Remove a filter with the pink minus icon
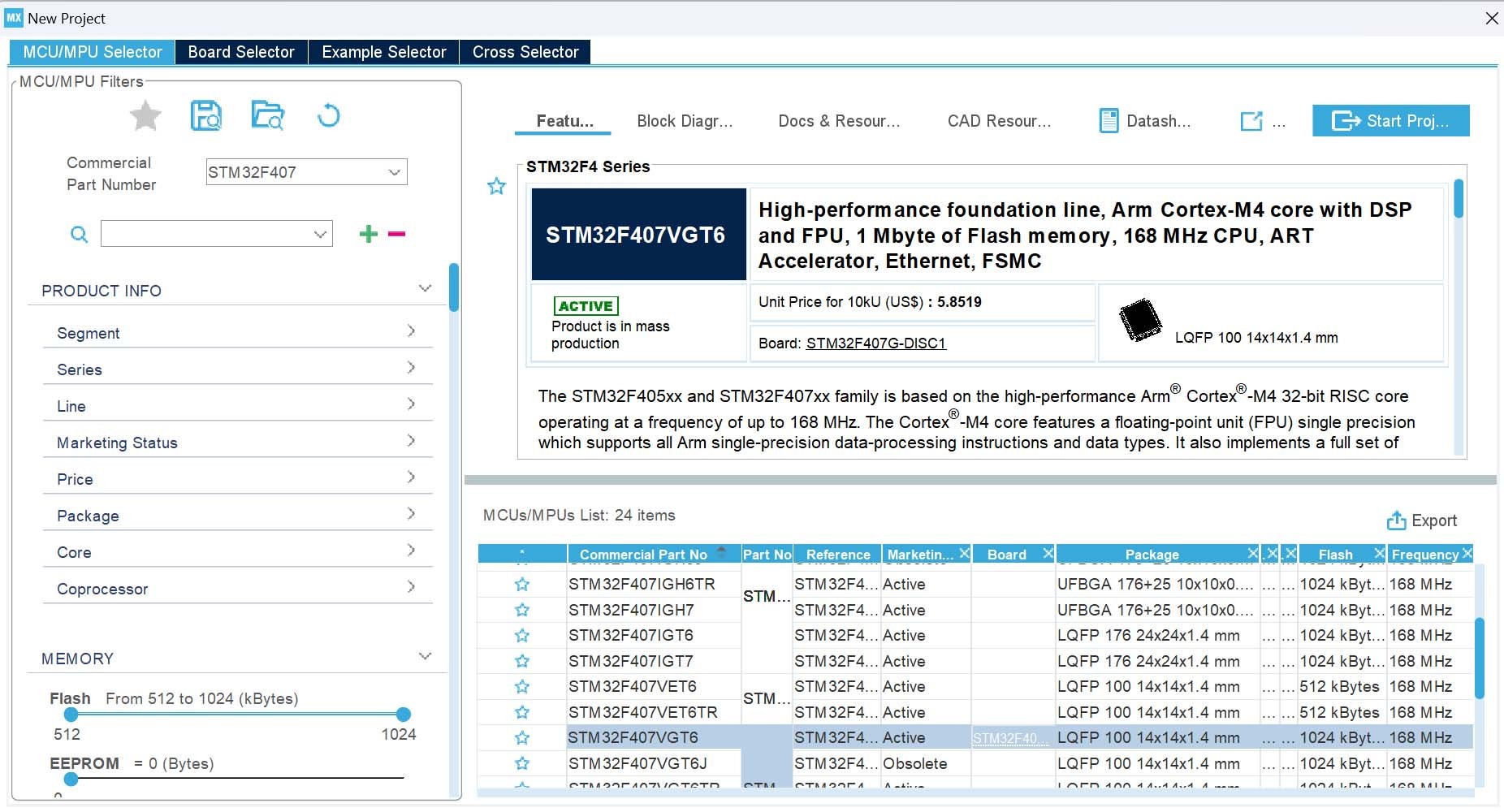The image size is (1504, 812). click(396, 234)
